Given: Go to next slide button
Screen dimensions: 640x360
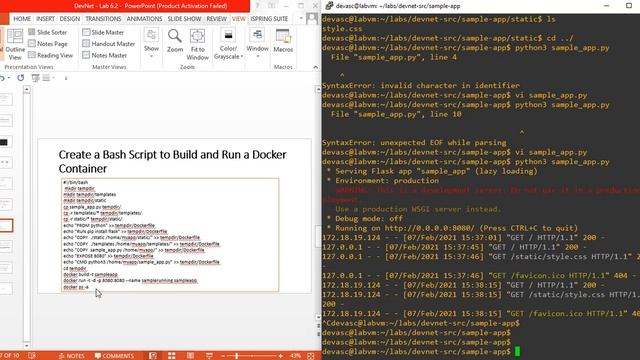Looking at the screenshot, I should tap(318, 333).
